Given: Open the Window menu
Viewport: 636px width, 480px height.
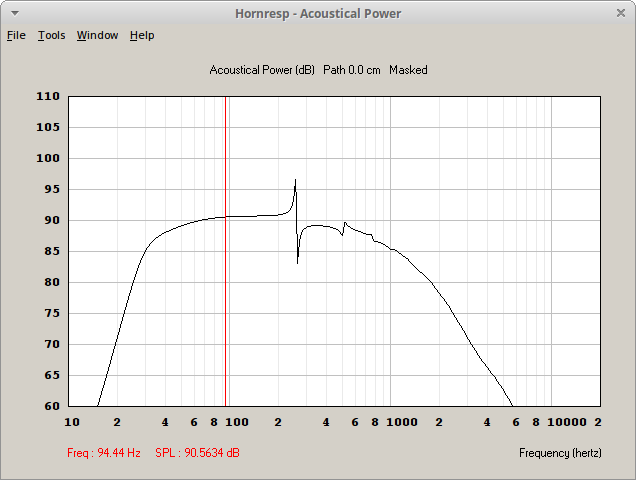Looking at the screenshot, I should coord(97,35).
